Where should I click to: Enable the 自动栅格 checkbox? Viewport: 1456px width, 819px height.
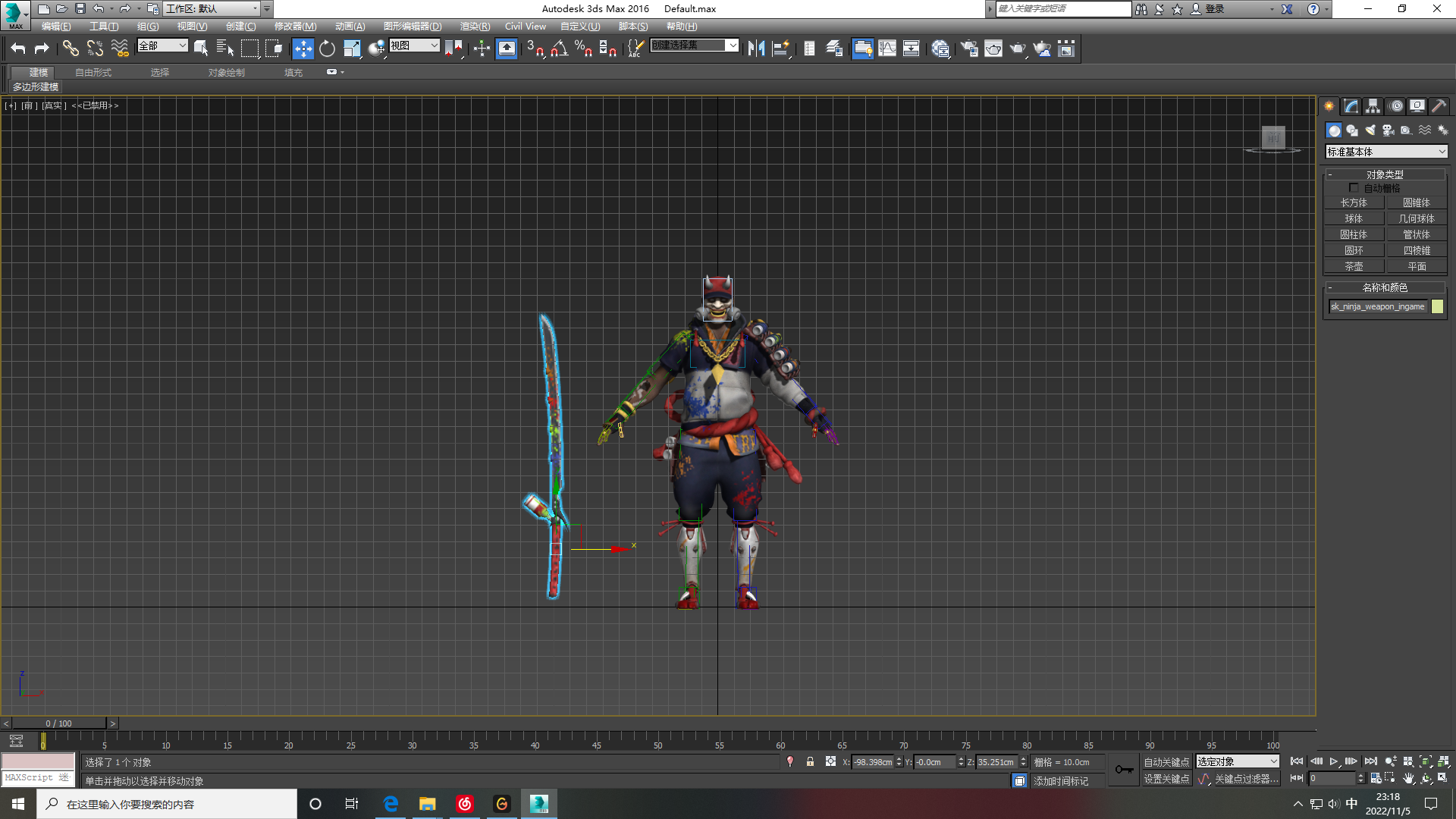coord(1354,188)
